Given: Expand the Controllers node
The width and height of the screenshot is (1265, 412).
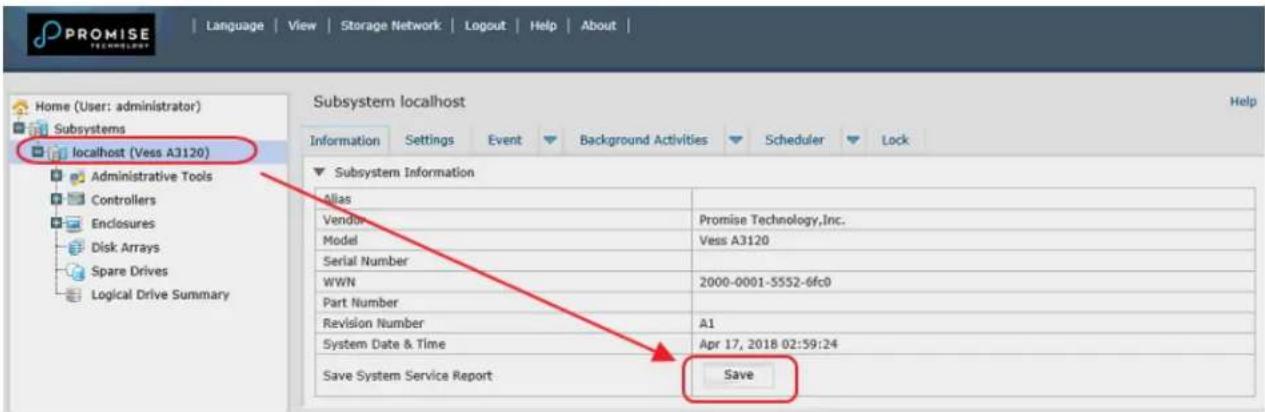Looking at the screenshot, I should 56,200.
